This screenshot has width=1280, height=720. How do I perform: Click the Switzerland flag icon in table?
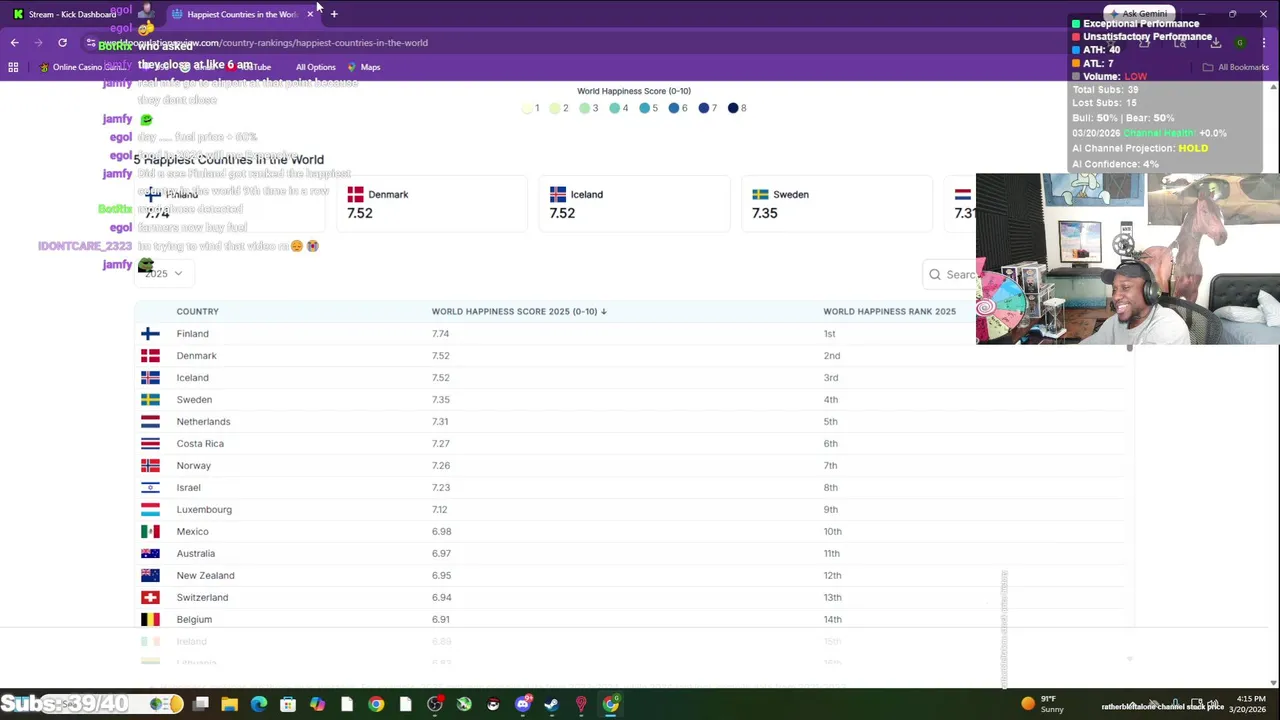150,598
